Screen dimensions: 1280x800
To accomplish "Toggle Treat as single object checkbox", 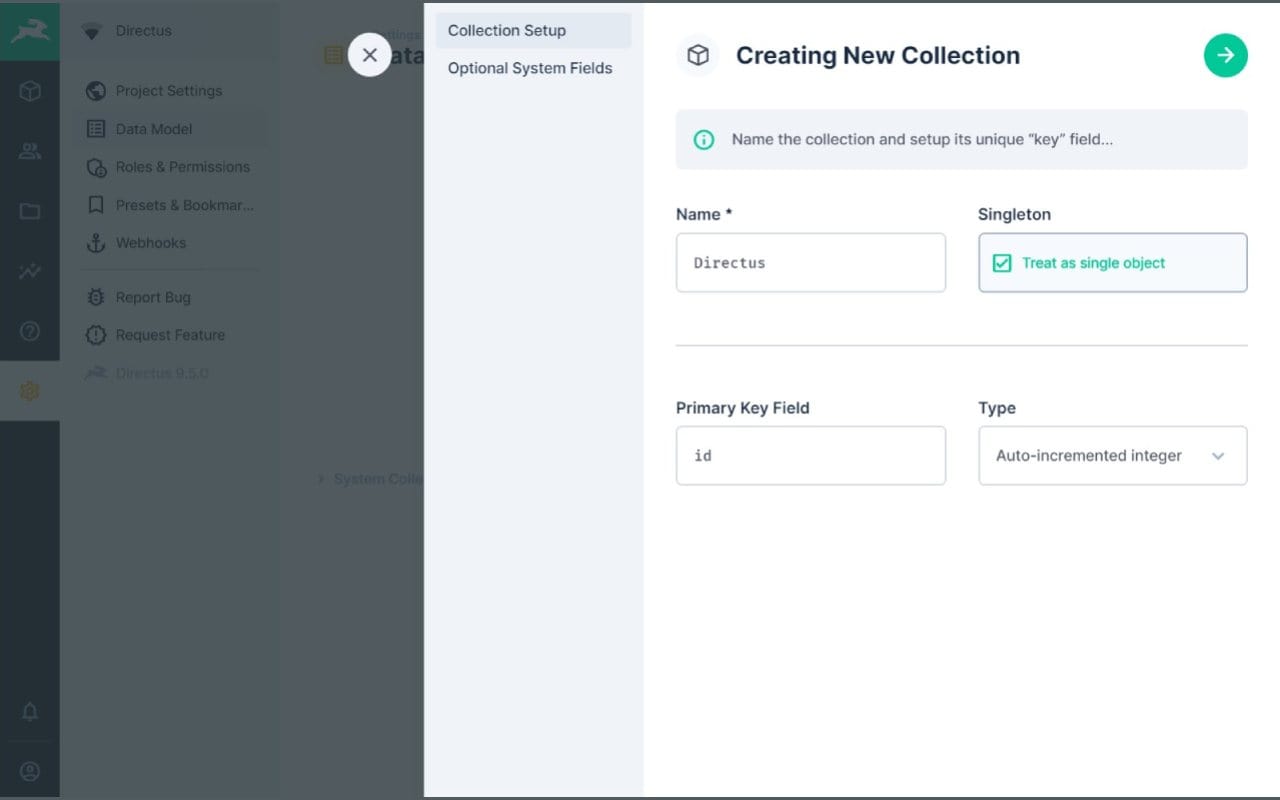I will [1113, 263].
